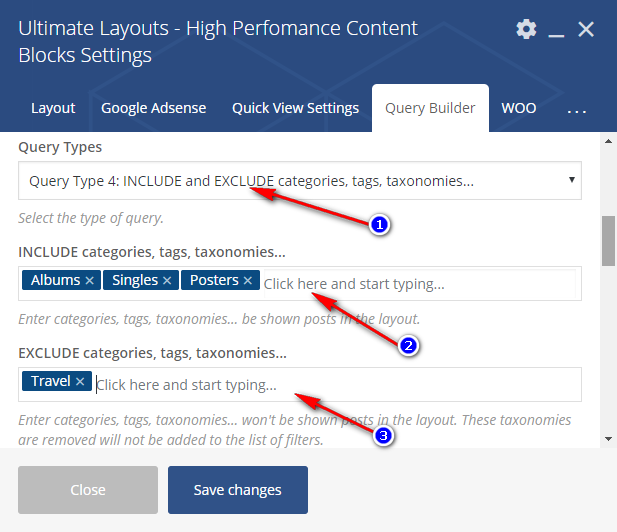Remove the Travel tag from exclude list
Viewport: 617px width, 532px height.
coord(80,382)
